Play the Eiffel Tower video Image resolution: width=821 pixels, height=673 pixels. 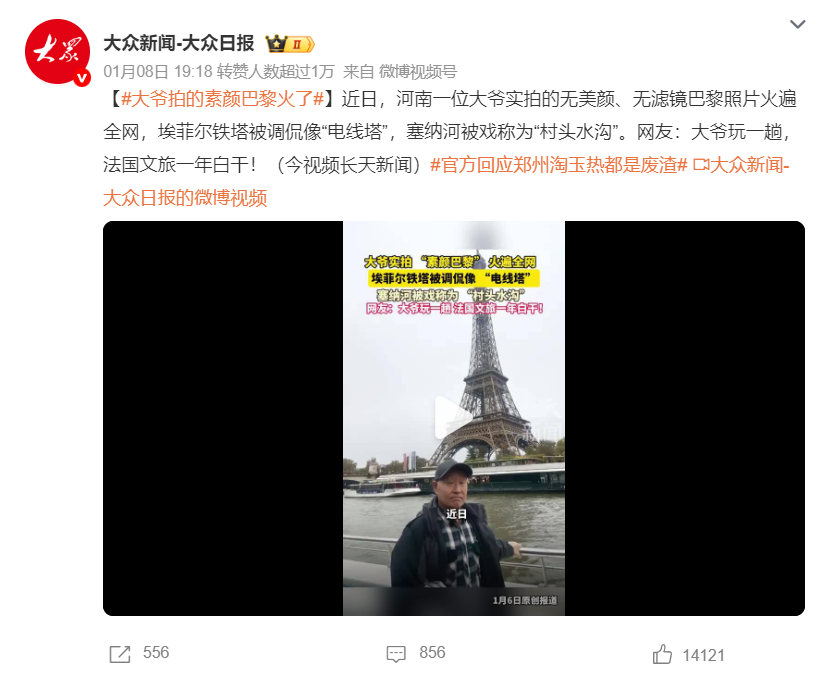click(x=453, y=418)
